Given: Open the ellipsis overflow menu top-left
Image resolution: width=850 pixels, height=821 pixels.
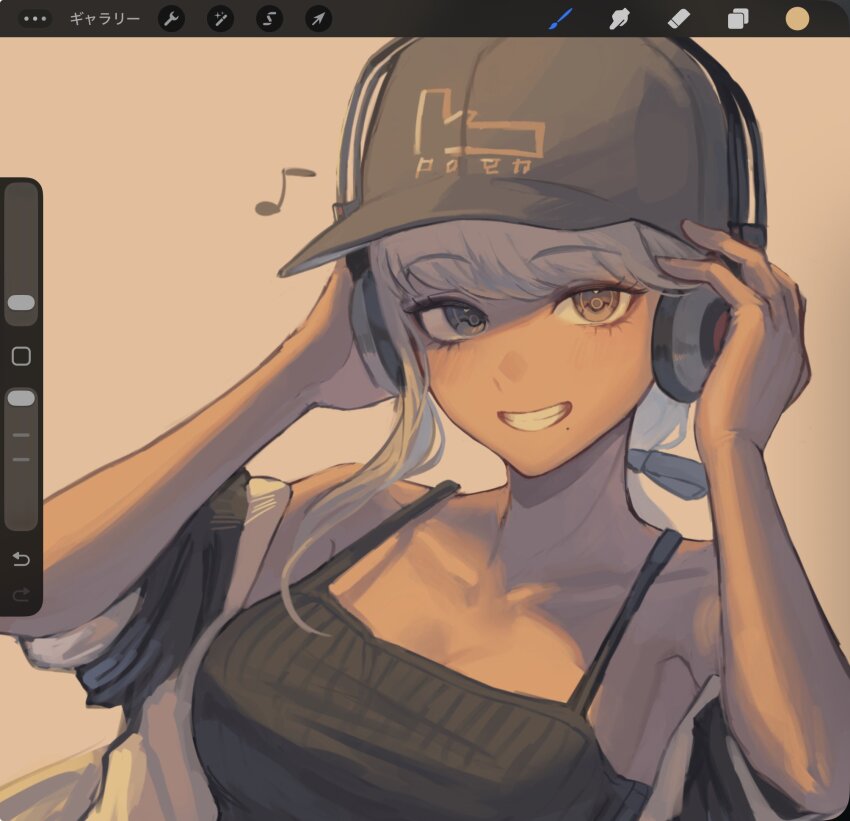Looking at the screenshot, I should pyautogui.click(x=34, y=17).
